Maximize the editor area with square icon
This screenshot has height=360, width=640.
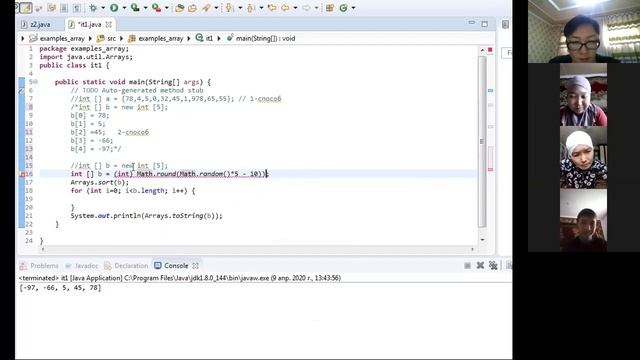484,24
